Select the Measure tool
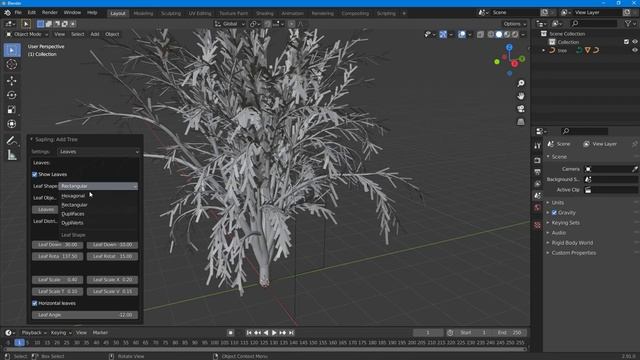This screenshot has width=640, height=360. (x=12, y=155)
